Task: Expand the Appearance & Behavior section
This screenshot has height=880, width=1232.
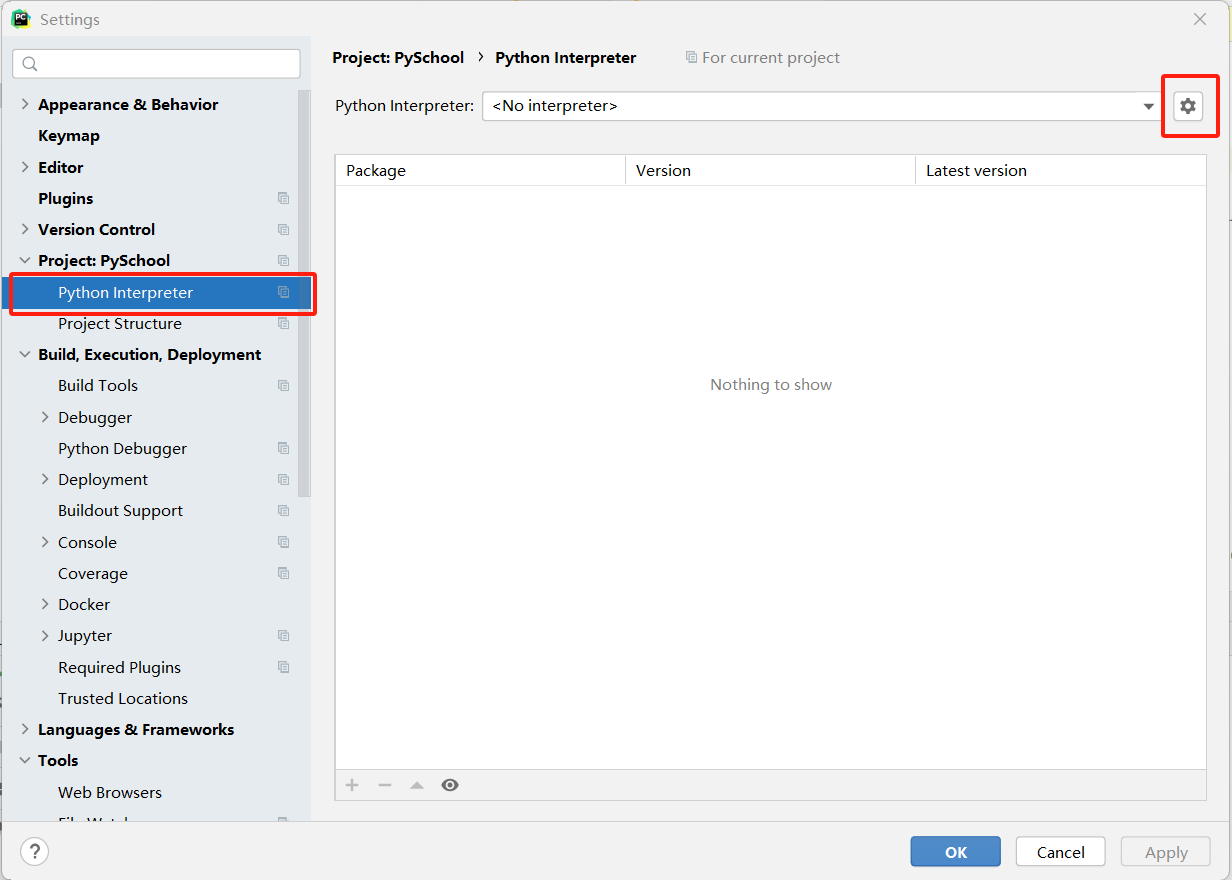Action: [25, 105]
